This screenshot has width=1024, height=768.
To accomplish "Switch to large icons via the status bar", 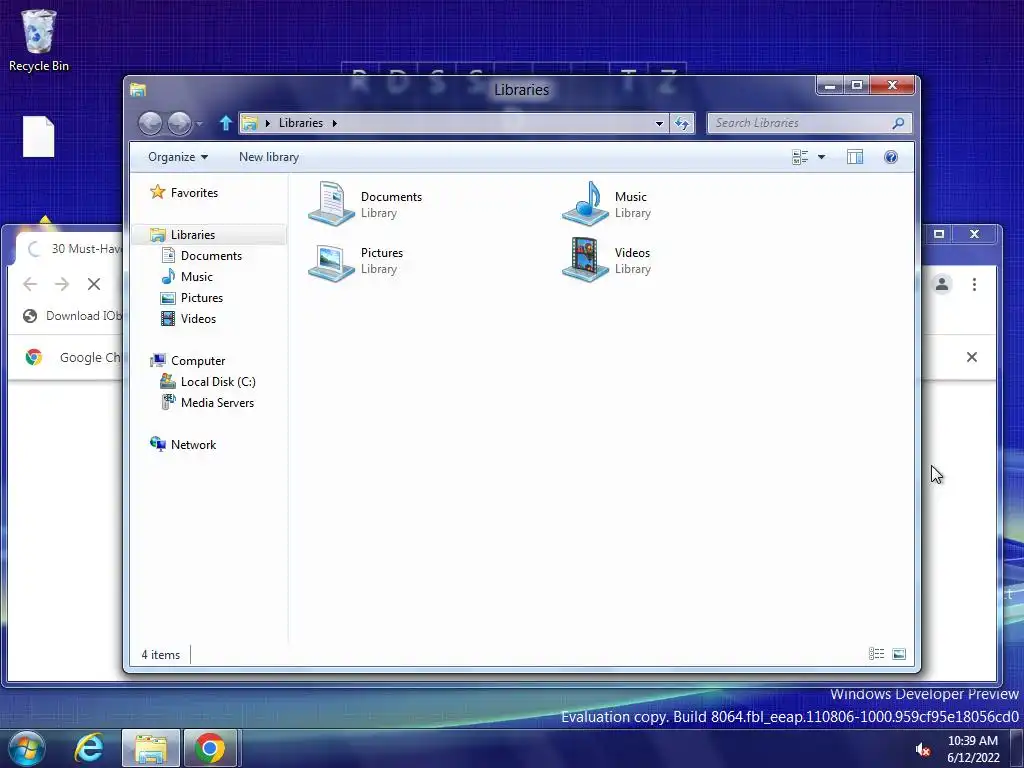I will [899, 654].
